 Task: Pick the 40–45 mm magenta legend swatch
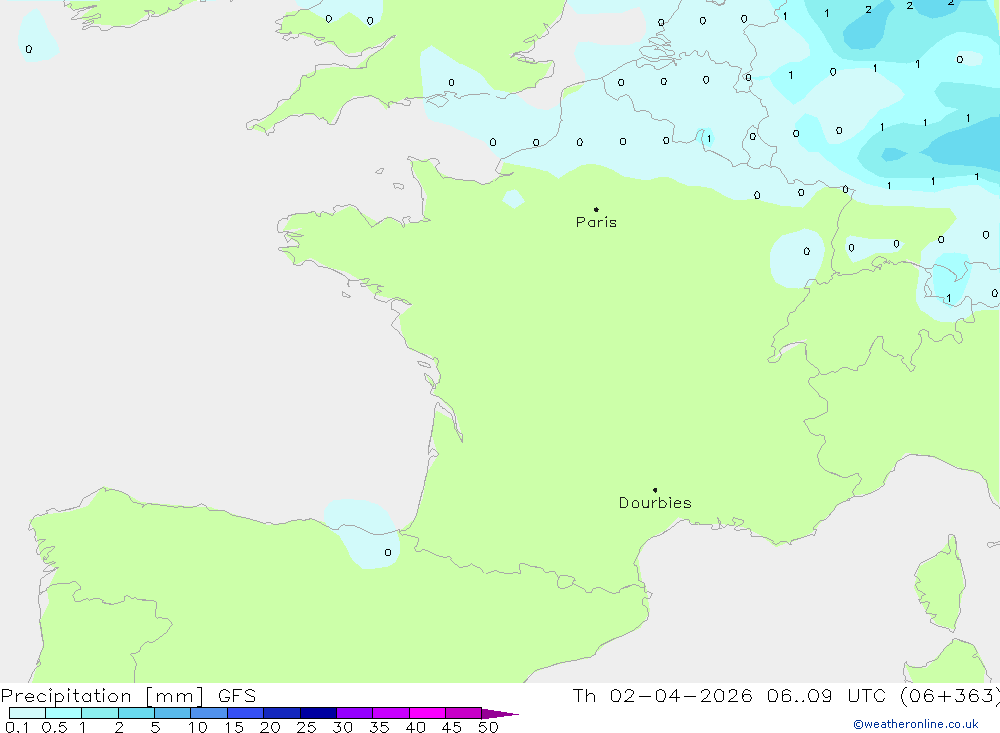[x=427, y=713]
